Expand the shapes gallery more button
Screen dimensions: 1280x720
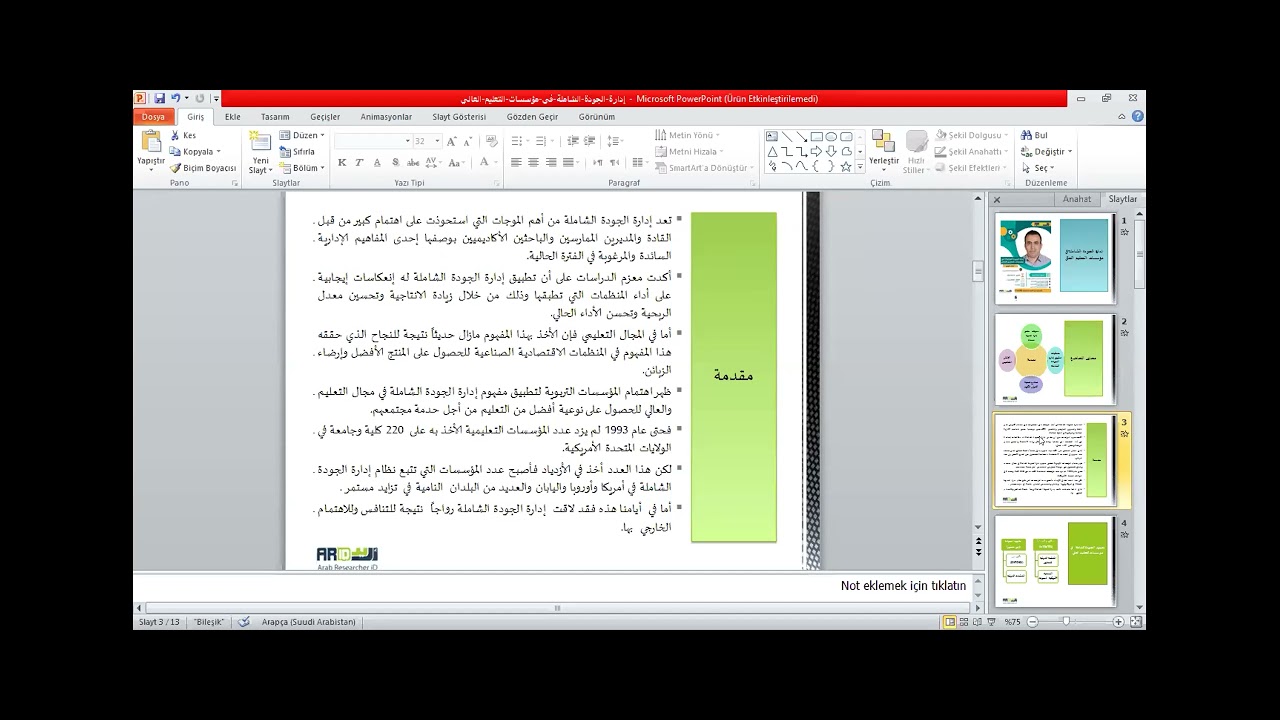point(860,166)
